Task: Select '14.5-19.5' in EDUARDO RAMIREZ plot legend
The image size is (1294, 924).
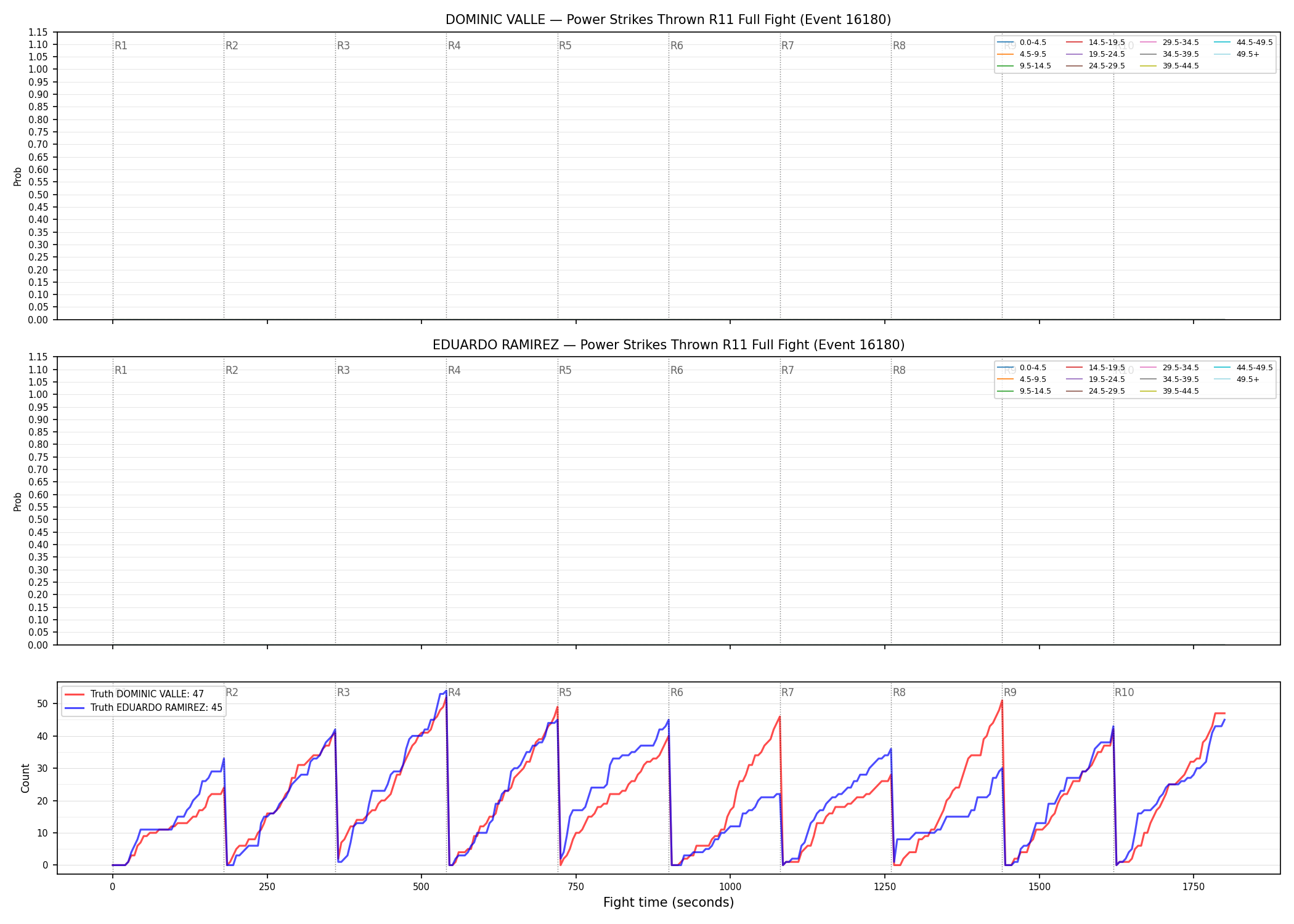Action: coord(1107,368)
